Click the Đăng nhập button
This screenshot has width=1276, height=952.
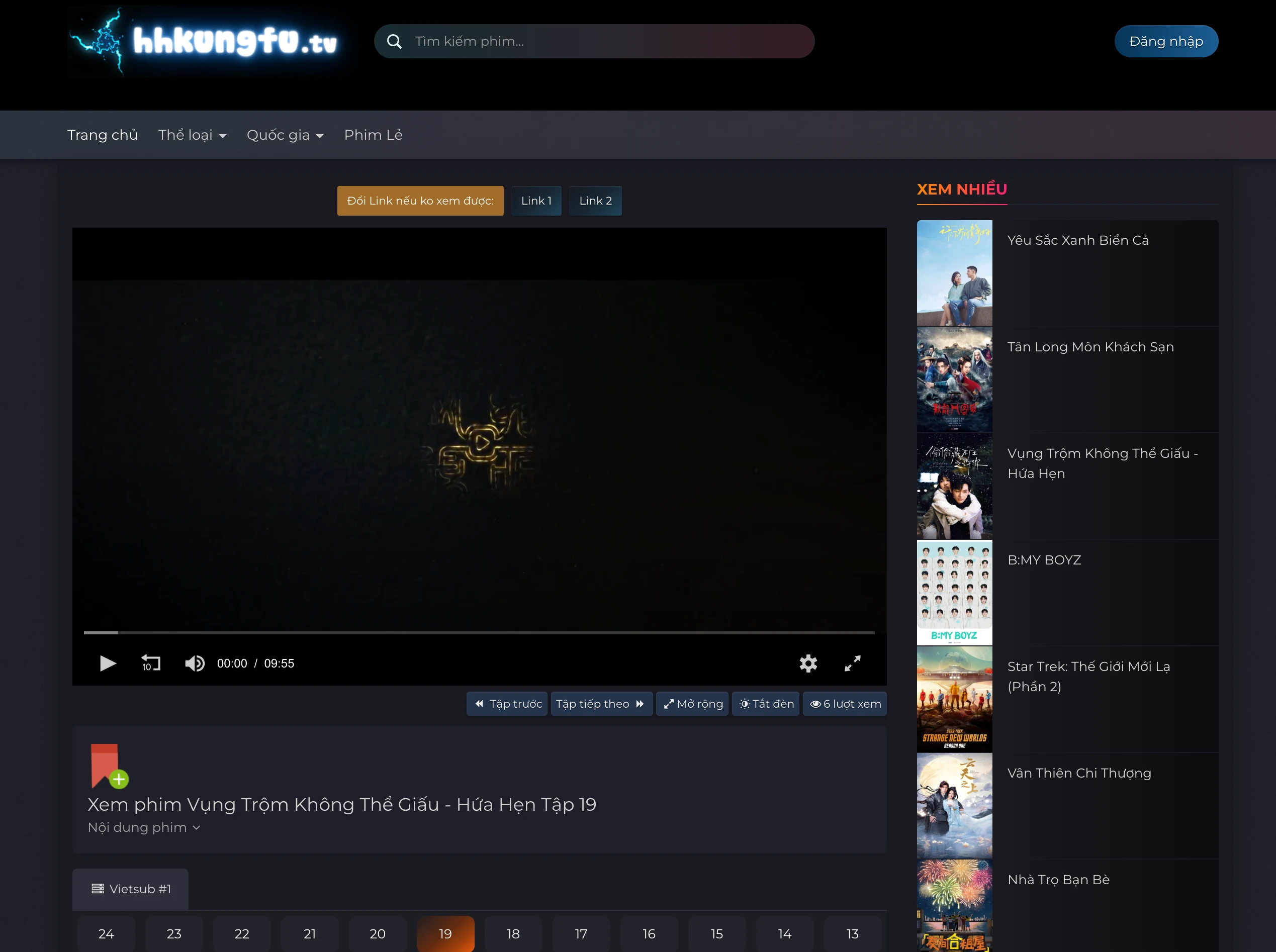click(1166, 41)
